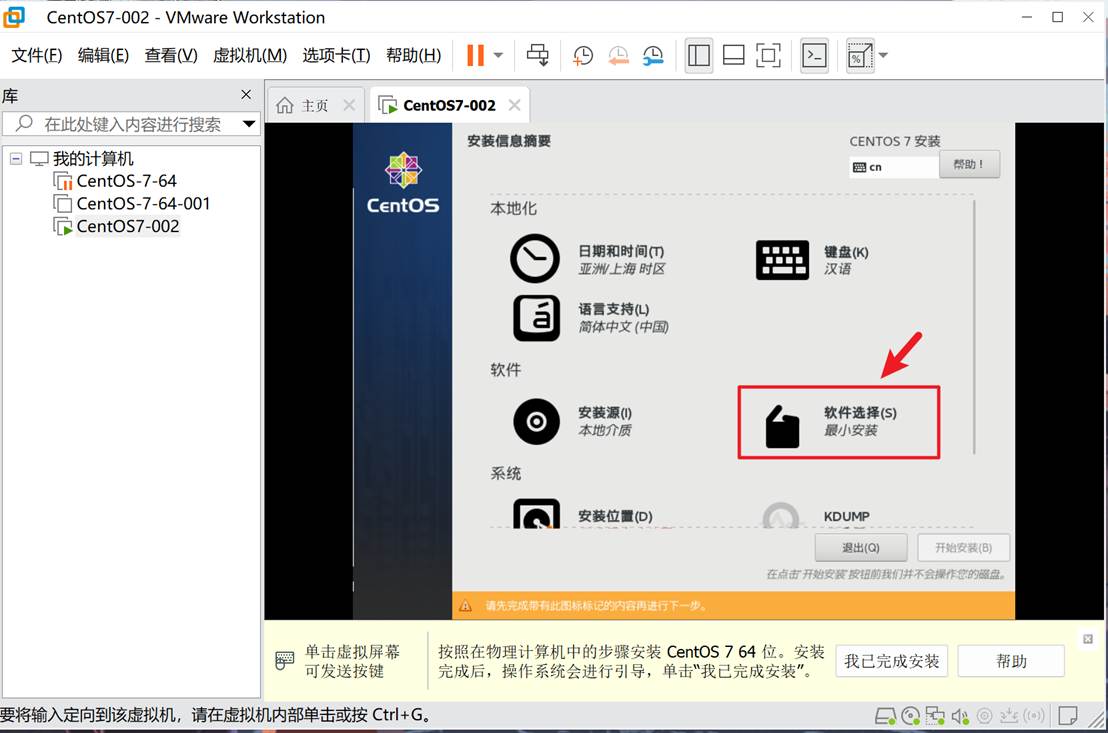This screenshot has height=733, width=1108.
Task: Open KDUMP settings
Action: pyautogui.click(x=816, y=515)
